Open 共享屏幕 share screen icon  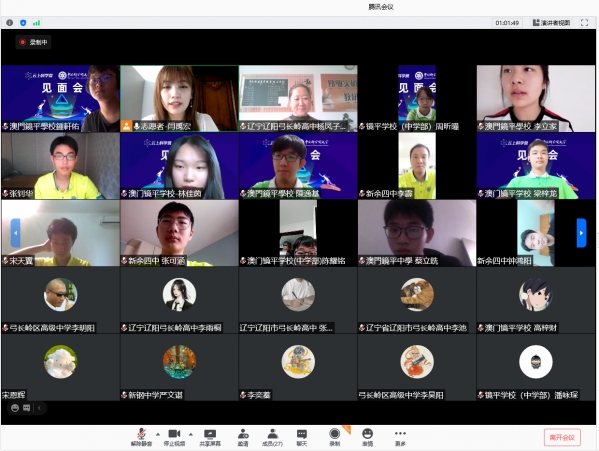[210, 437]
